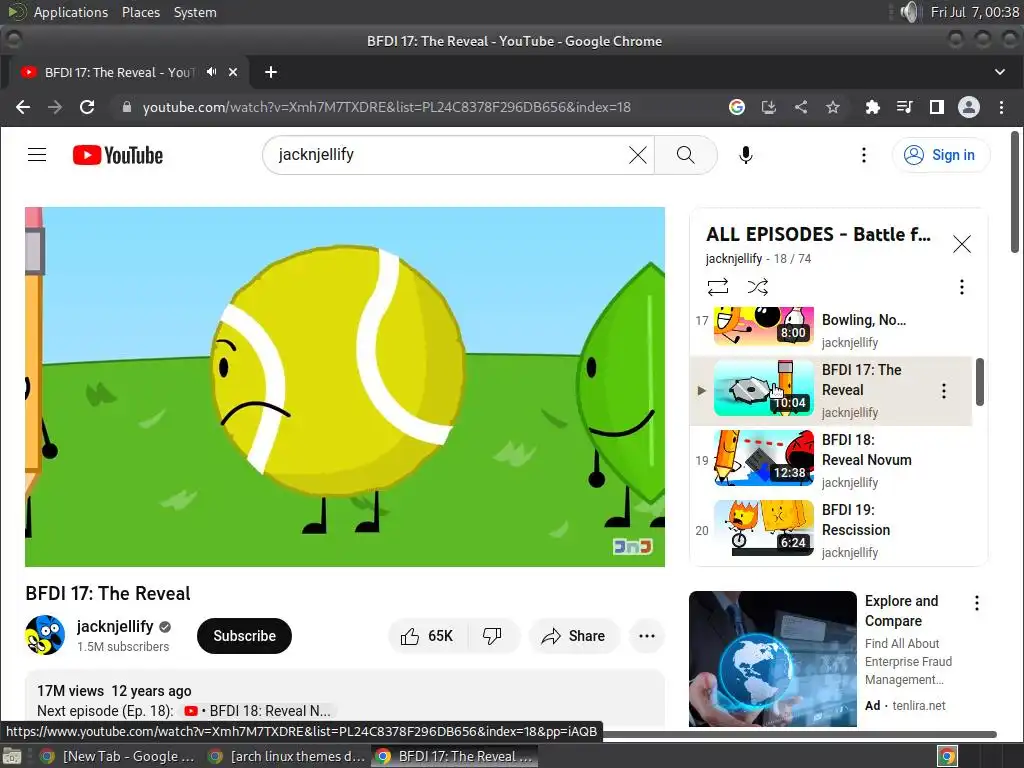
Task: Toggle shuffle playlist
Action: click(x=758, y=287)
